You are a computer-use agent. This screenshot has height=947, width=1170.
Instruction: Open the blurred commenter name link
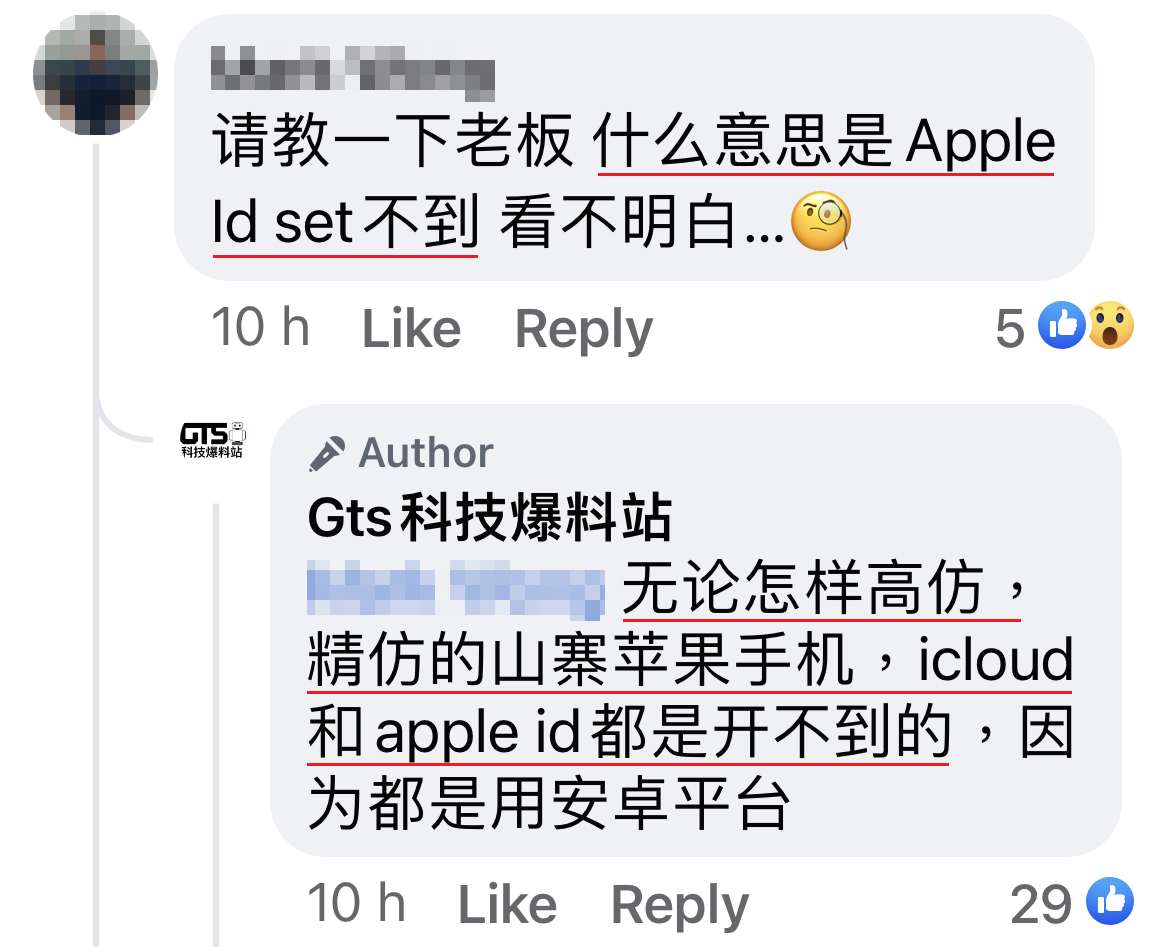353,73
